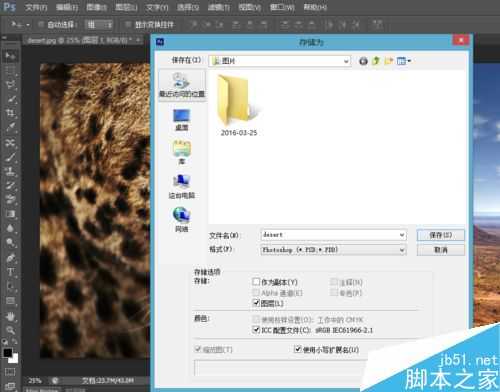Screen dimensions: 500x392
Task: Select the Horizontal Type tool
Action: 10,272
